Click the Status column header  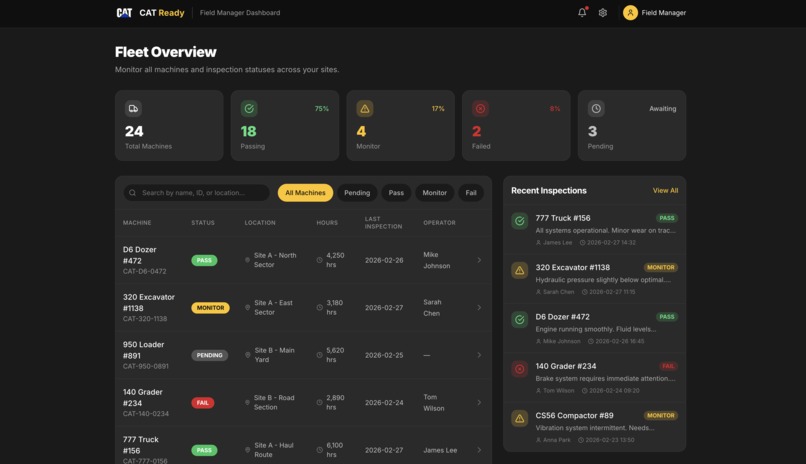(203, 222)
